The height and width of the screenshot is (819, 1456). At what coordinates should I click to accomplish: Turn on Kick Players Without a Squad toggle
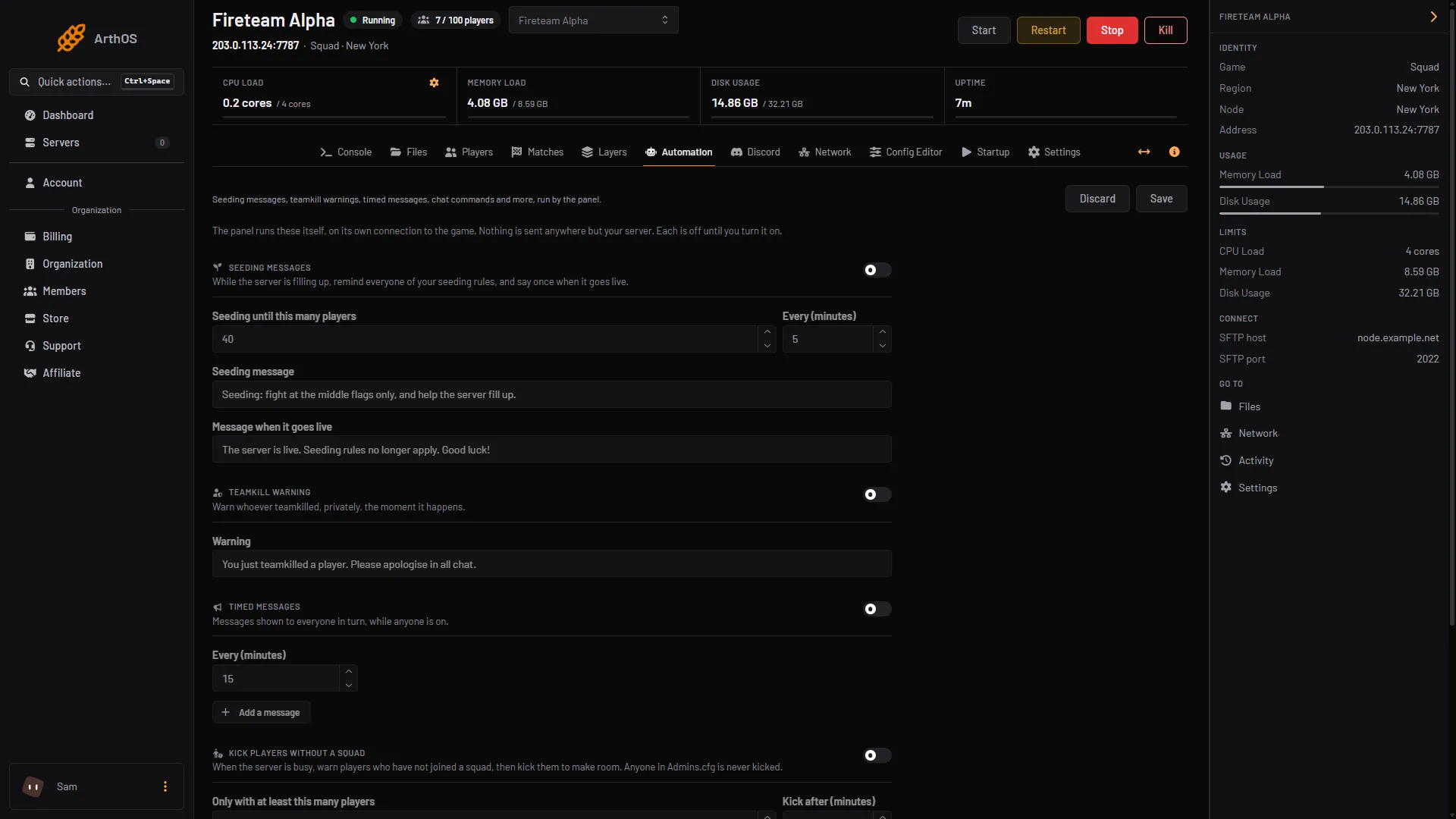[x=877, y=756]
